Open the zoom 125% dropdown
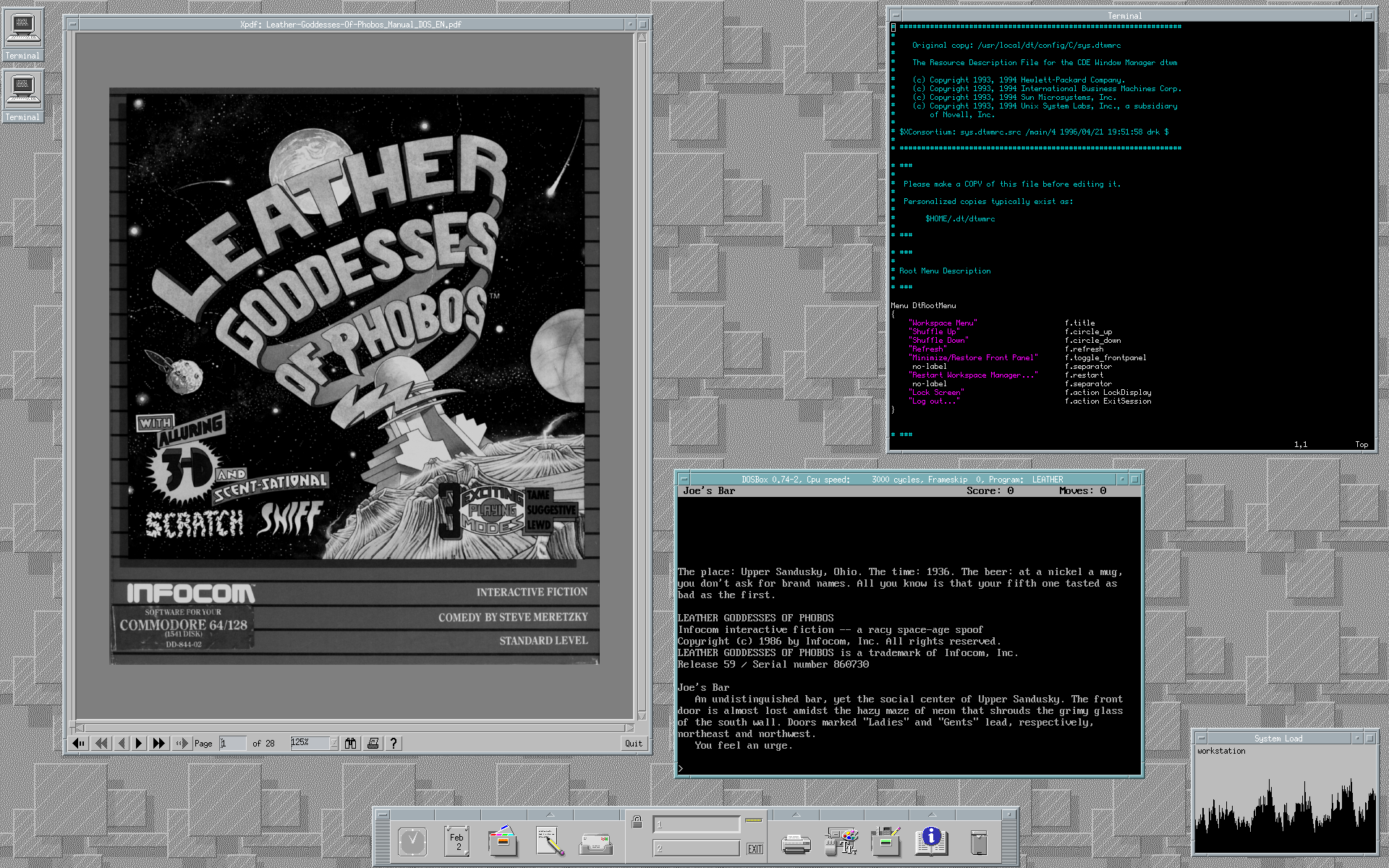Screen dimensions: 1389x868 (334, 743)
